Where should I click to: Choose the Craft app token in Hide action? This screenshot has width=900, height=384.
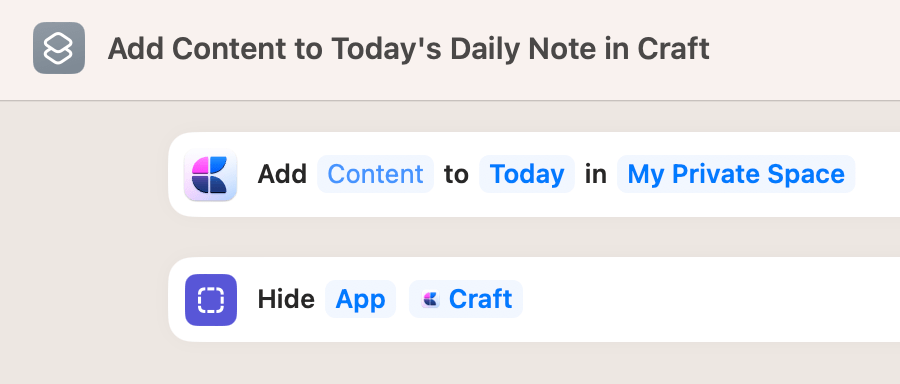(465, 299)
